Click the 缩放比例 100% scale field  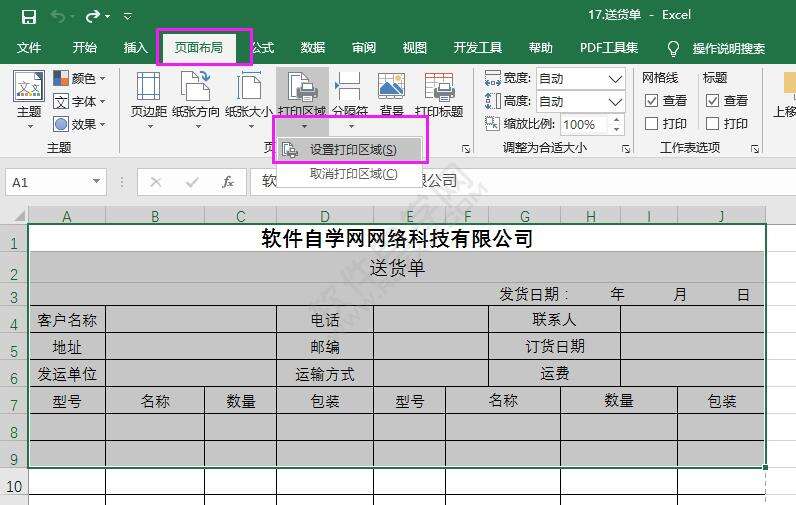583,124
